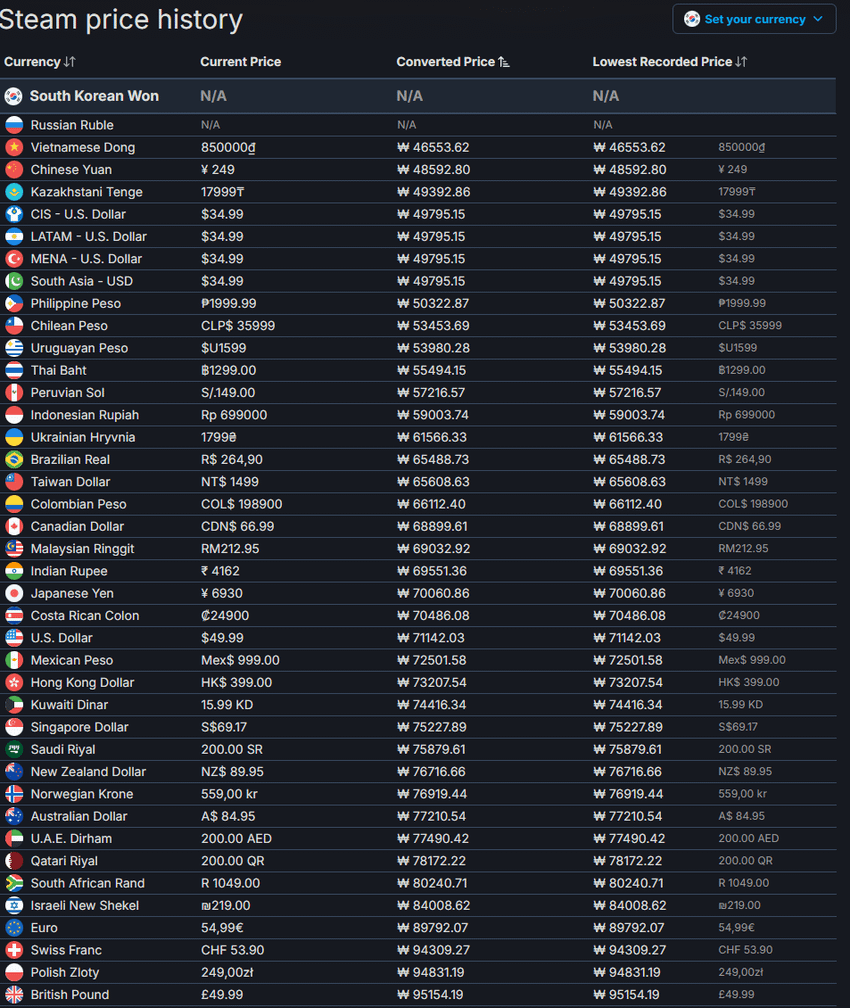Click the ₩ 65488.73 converted price
Viewport: 850px width, 1008px height.
[x=433, y=459]
